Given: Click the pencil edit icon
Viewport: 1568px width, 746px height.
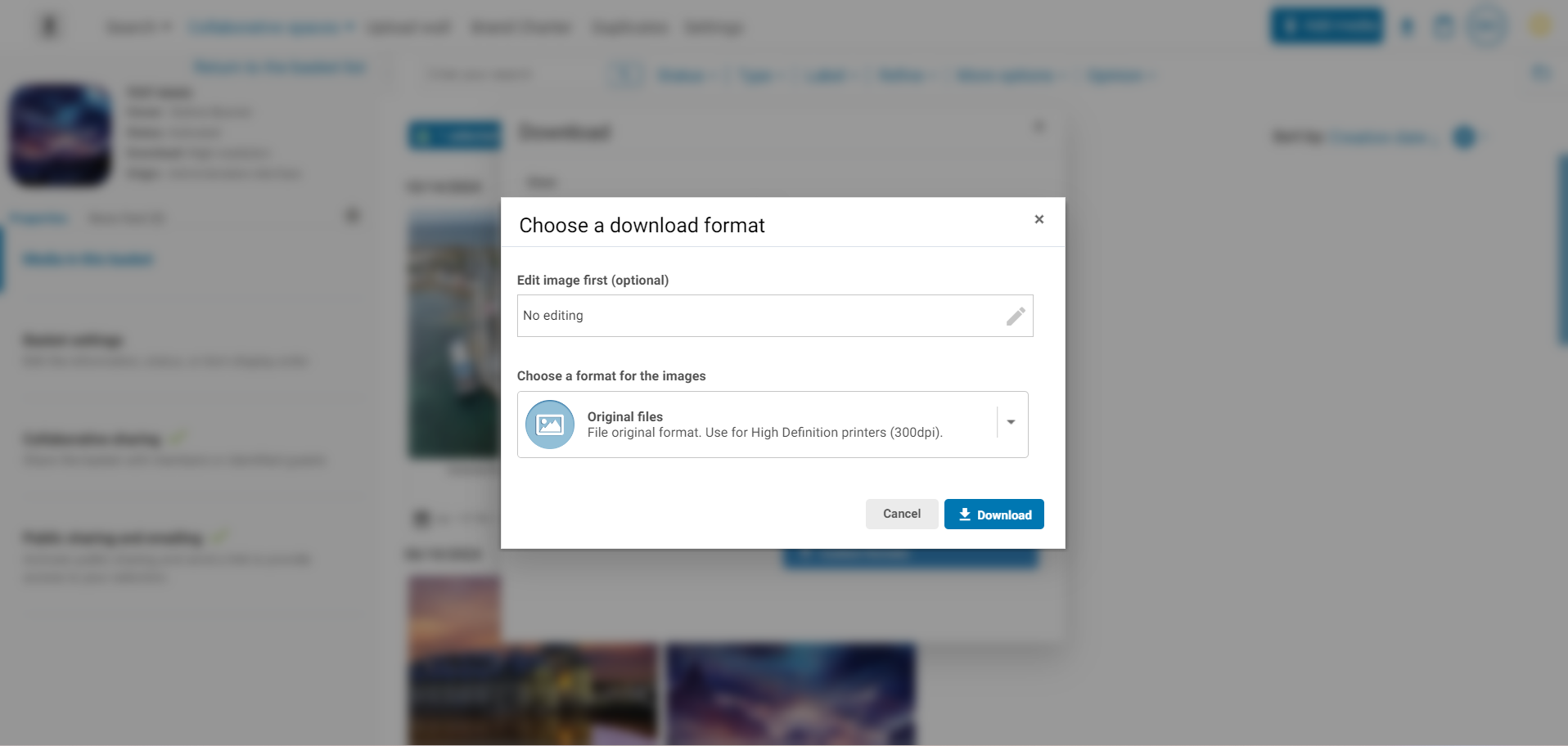Looking at the screenshot, I should click(x=1016, y=316).
